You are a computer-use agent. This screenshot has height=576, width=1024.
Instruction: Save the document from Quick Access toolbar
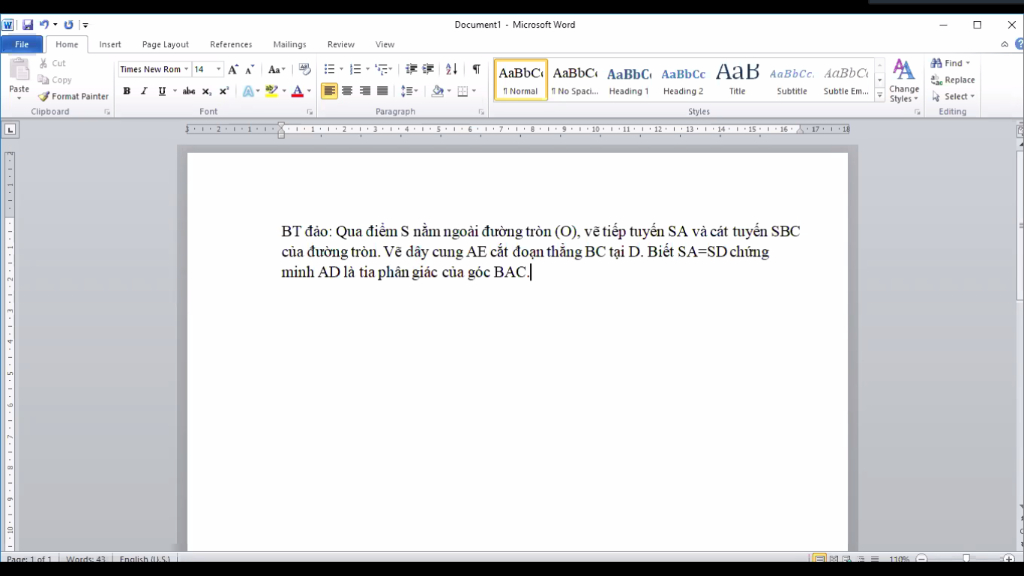tap(27, 25)
